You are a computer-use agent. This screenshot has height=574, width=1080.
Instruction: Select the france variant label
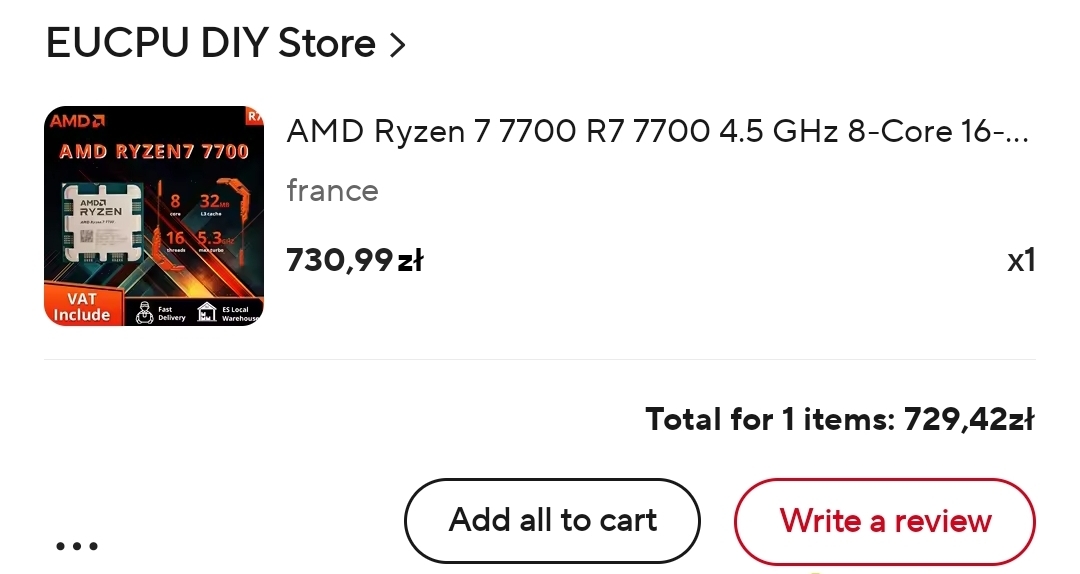332,190
